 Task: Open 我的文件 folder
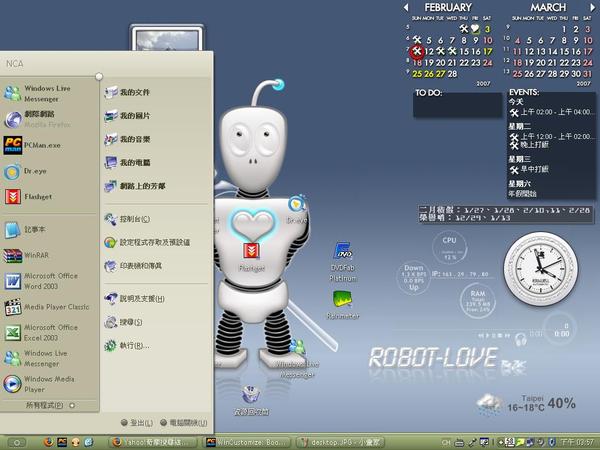tap(127, 92)
